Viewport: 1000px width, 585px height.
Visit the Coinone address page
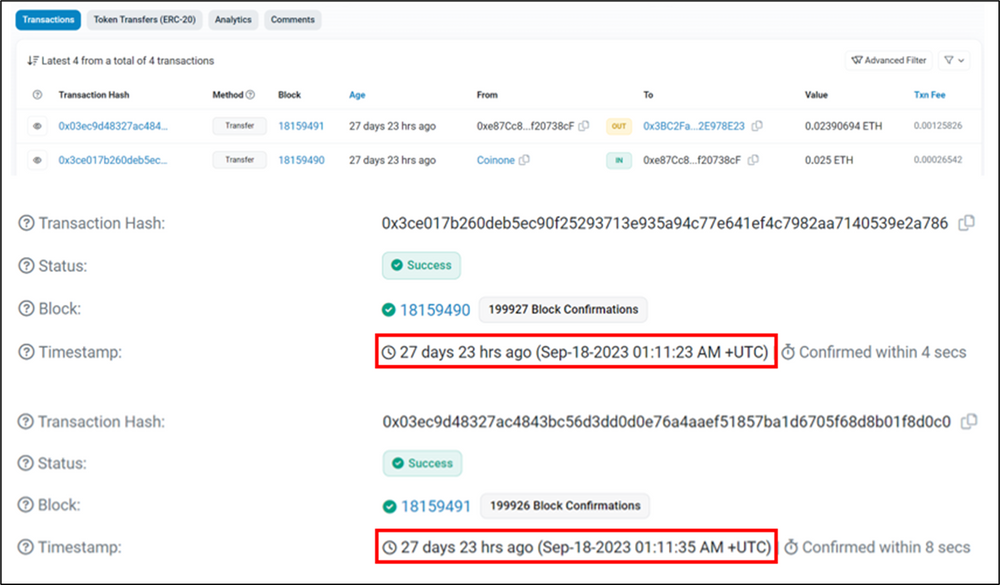[494, 159]
